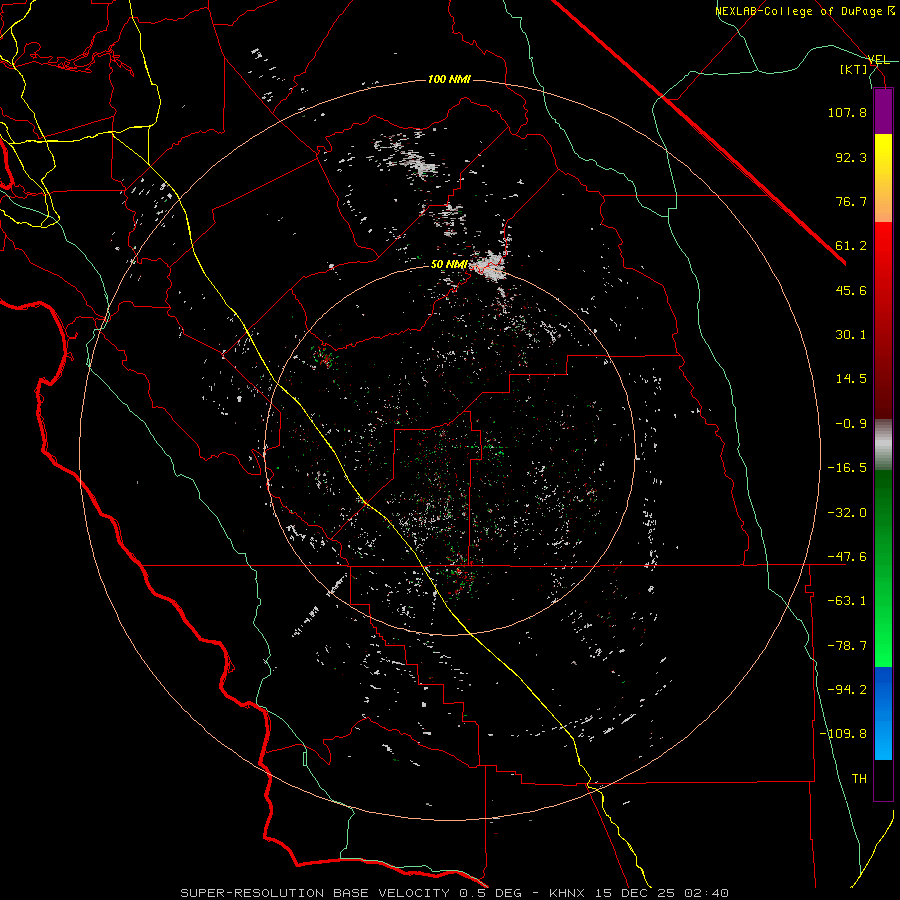Click the 100 NMI range ring label
900x900 pixels.
(448, 79)
